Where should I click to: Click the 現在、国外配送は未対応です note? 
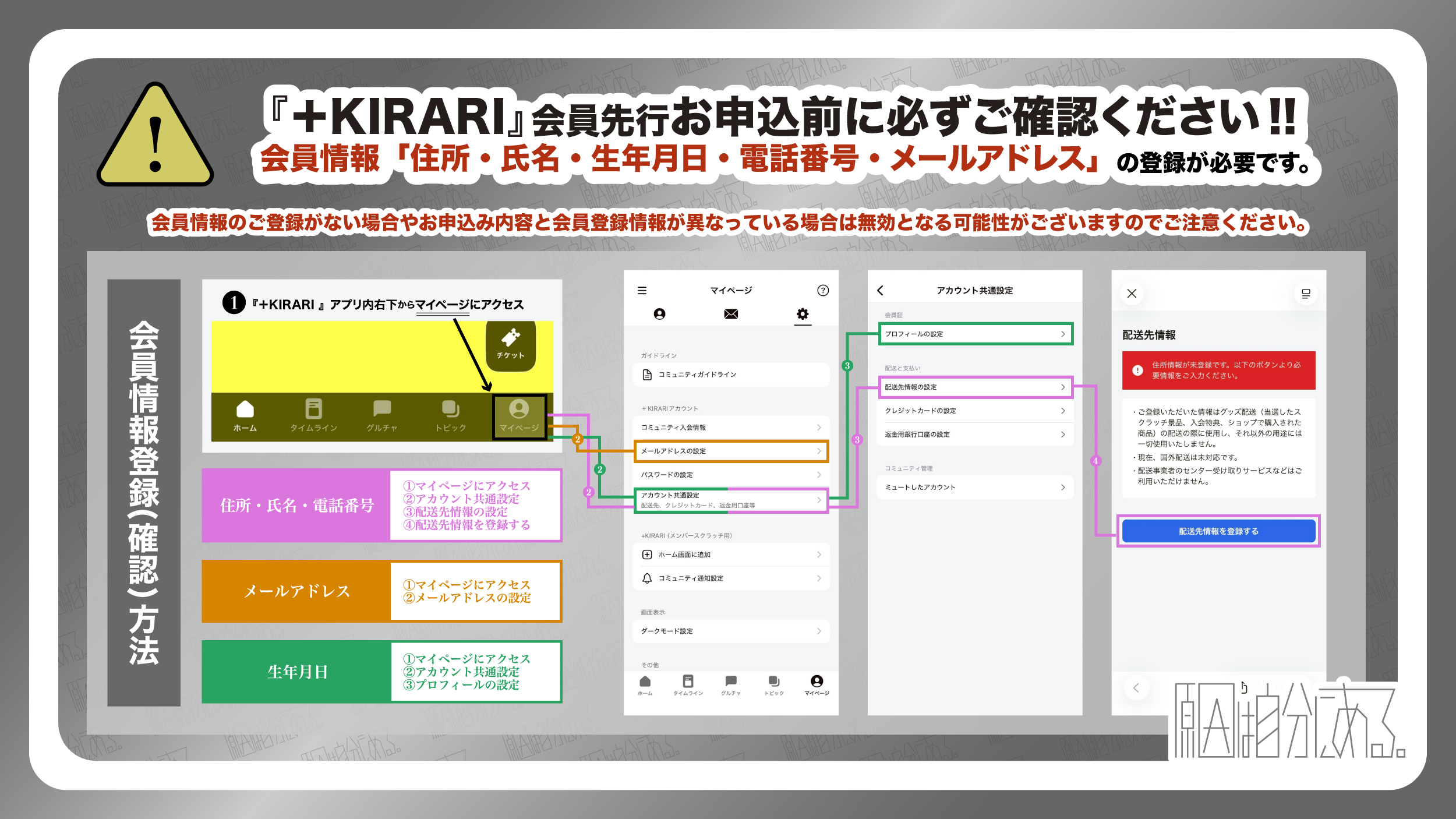(x=1188, y=457)
